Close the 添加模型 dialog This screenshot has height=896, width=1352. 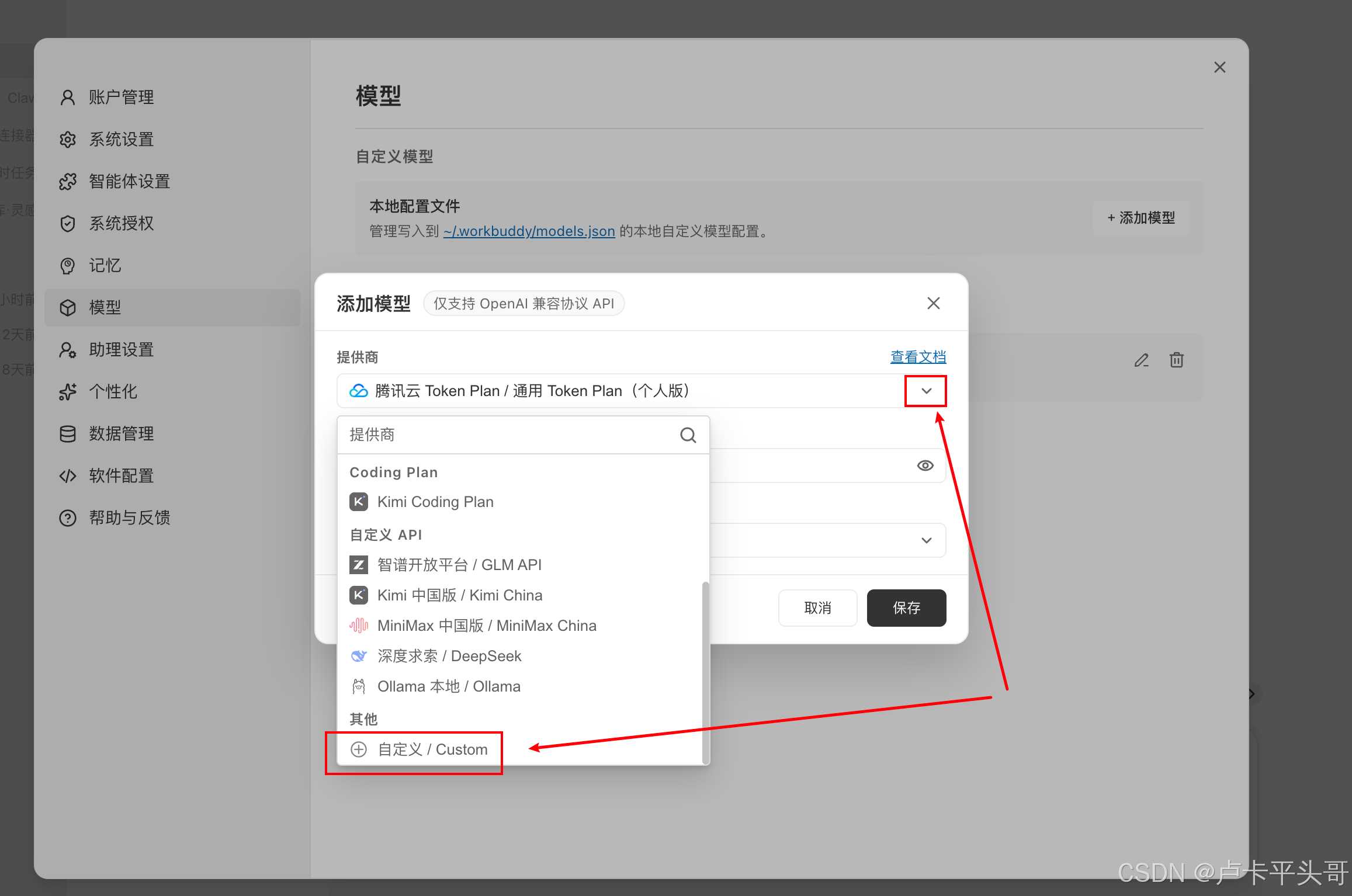[x=933, y=303]
